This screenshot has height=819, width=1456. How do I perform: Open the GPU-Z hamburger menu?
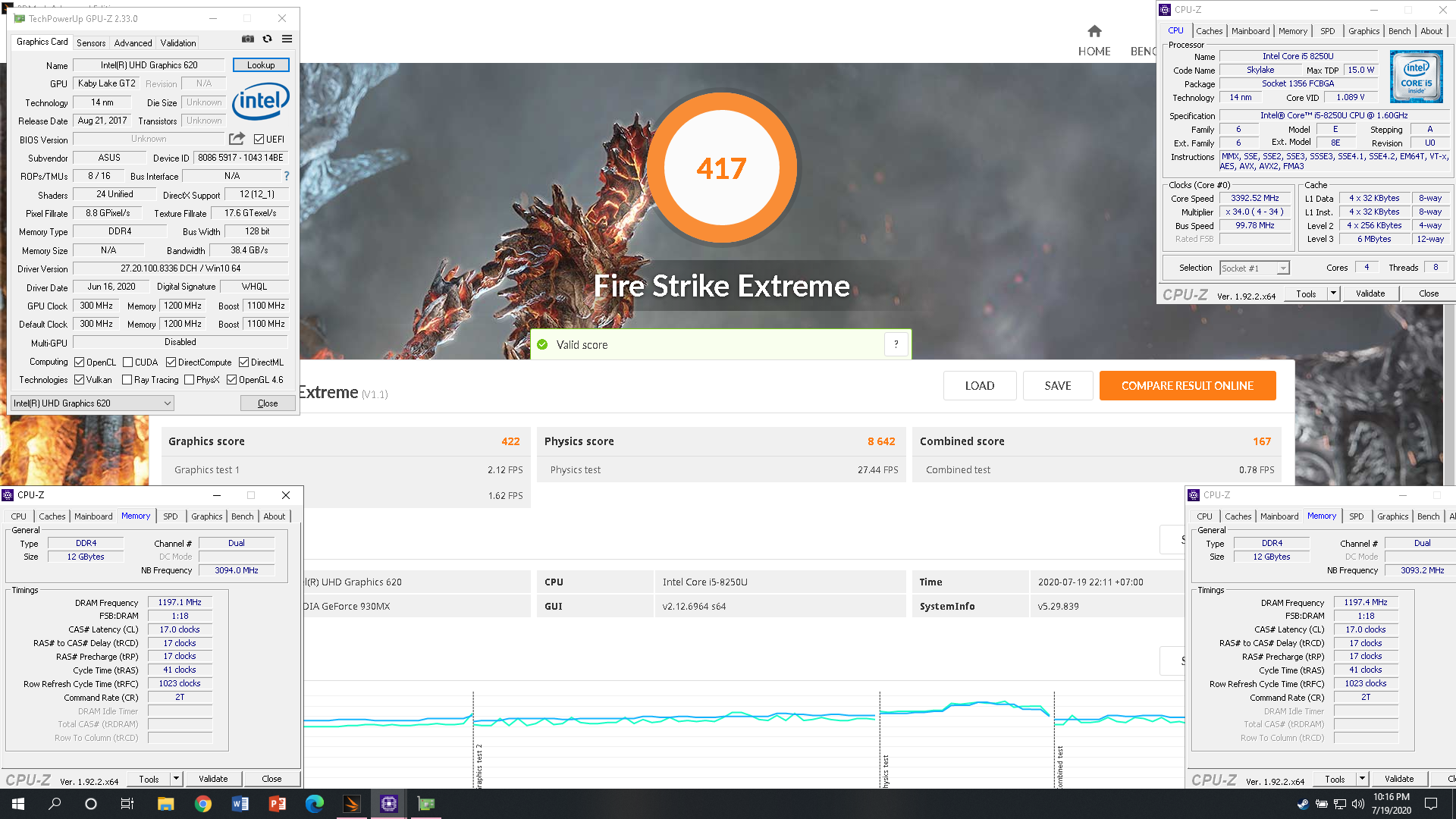pyautogui.click(x=287, y=39)
